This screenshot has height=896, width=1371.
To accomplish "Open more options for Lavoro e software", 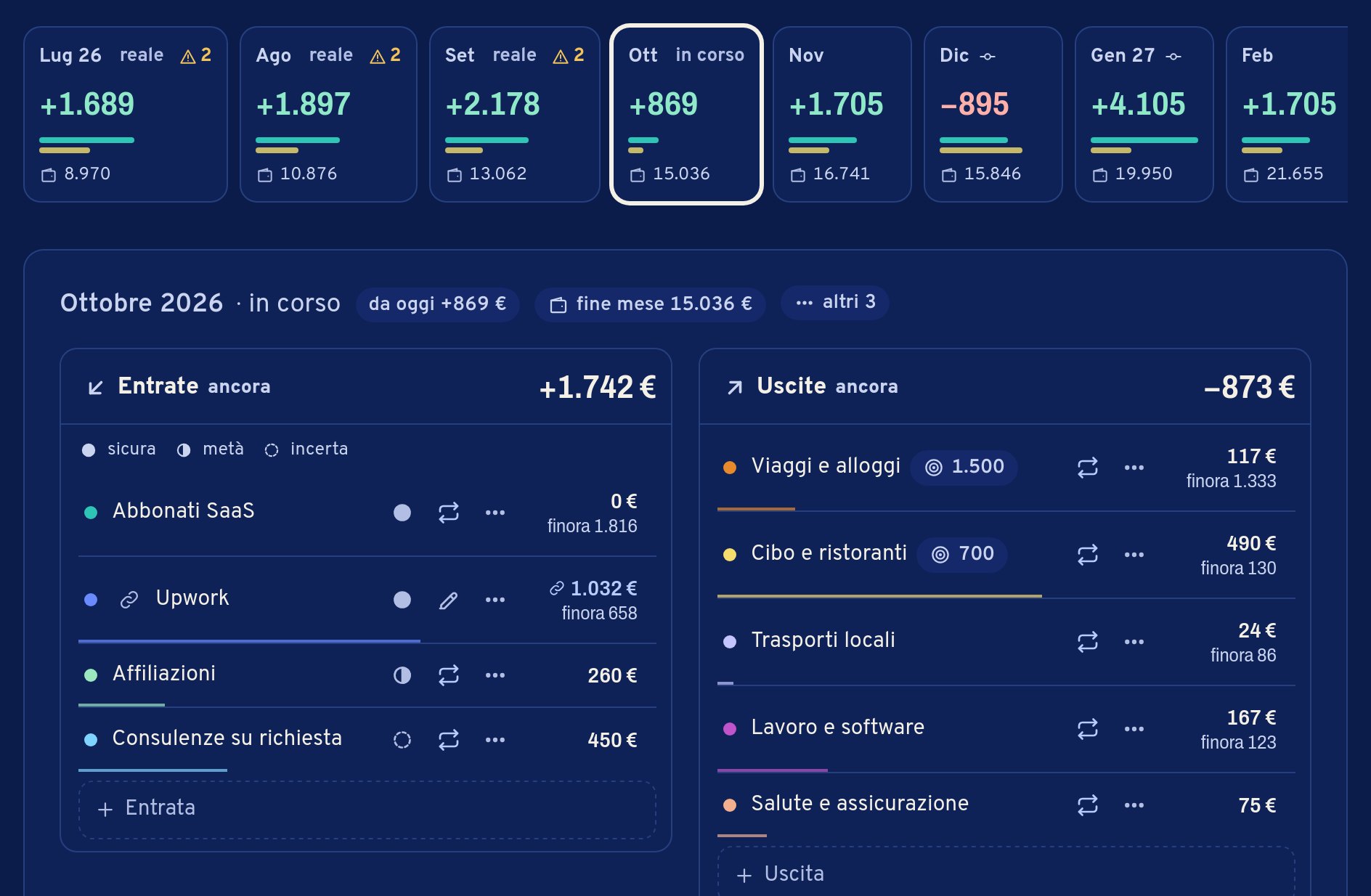I will [x=1134, y=729].
